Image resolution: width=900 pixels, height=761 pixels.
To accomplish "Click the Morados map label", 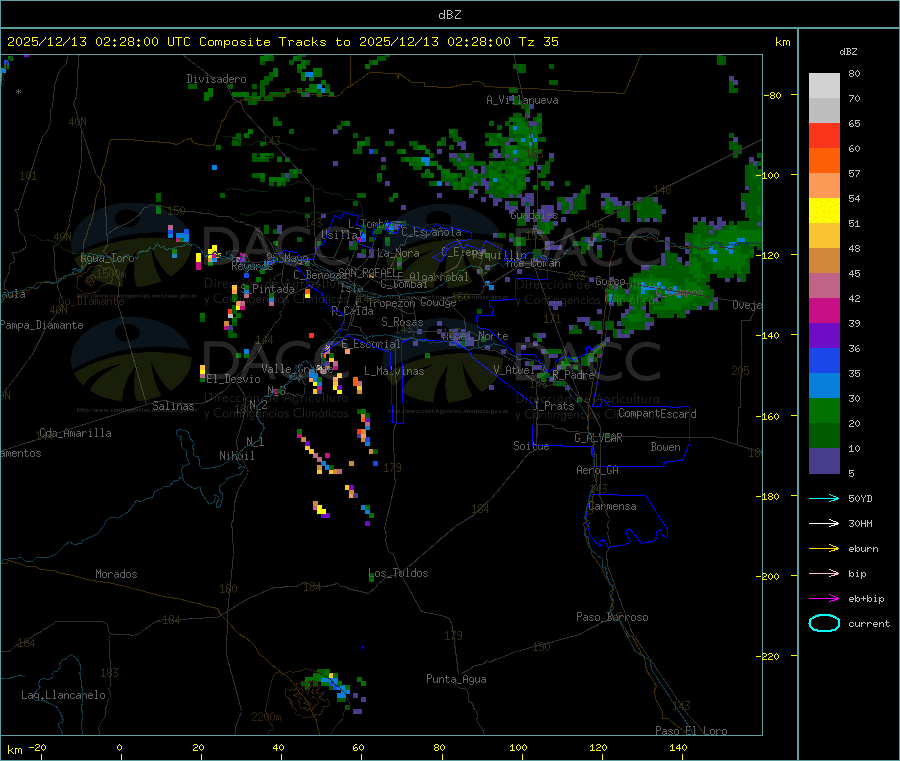I will click(x=116, y=574).
